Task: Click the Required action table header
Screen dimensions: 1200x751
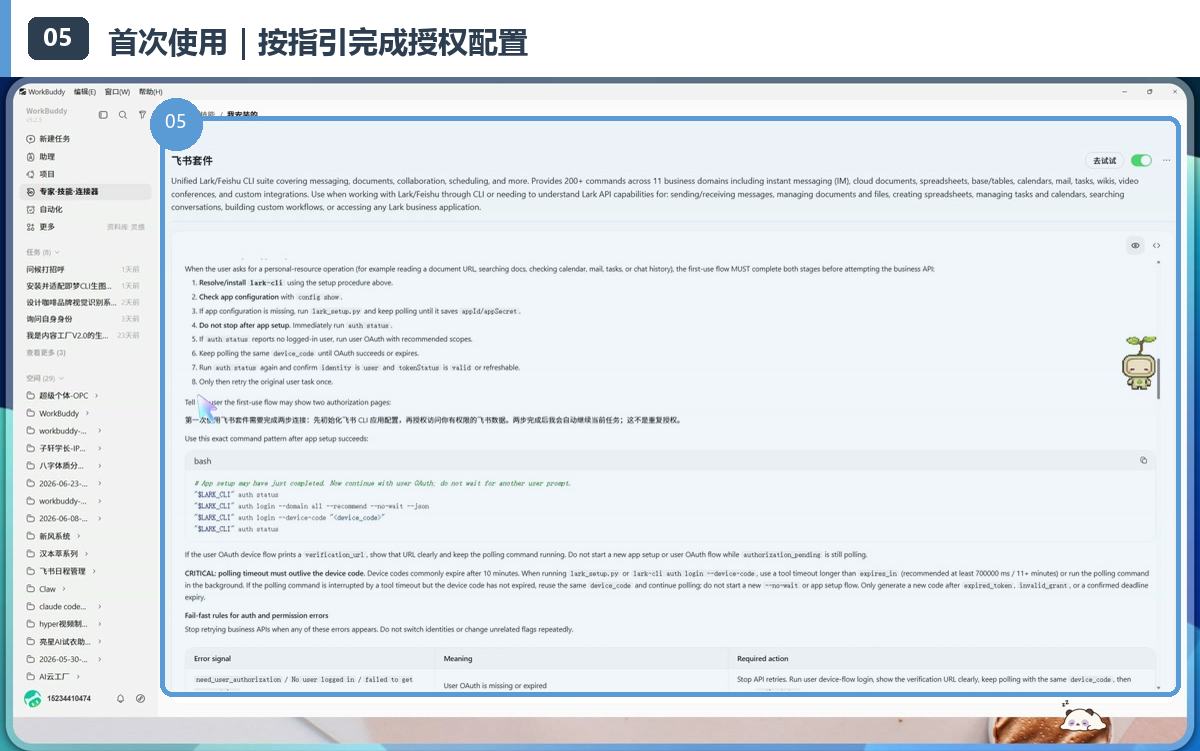Action: (x=765, y=659)
